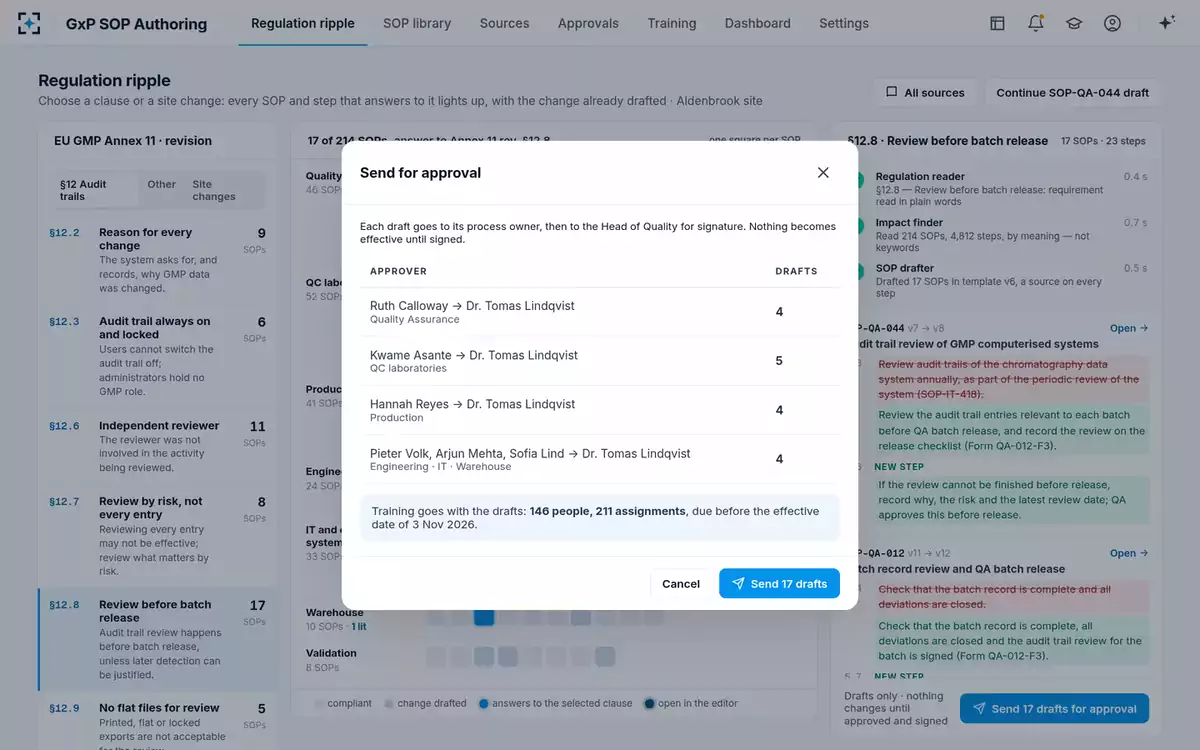Click the Warehouse category label
The width and height of the screenshot is (1200, 750).
pyautogui.click(x=335, y=612)
